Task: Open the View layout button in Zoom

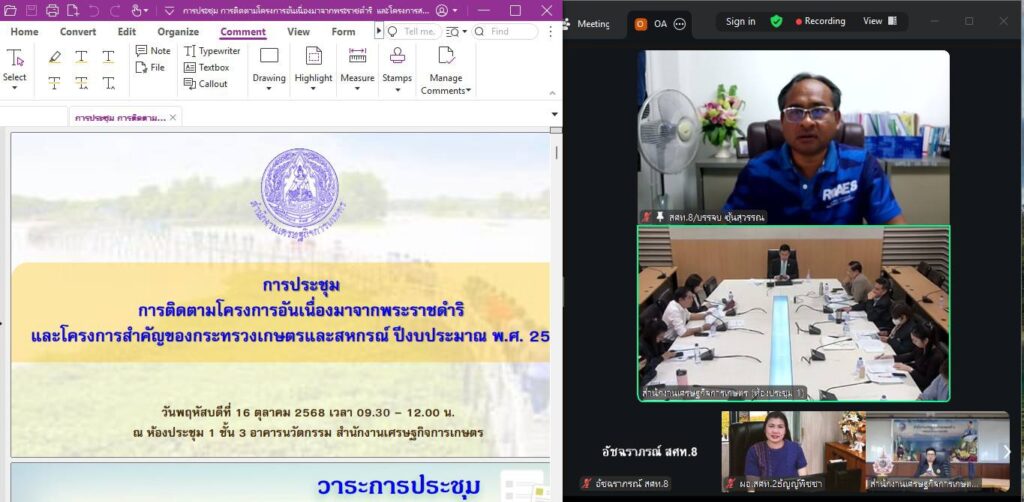Action: coord(880,21)
